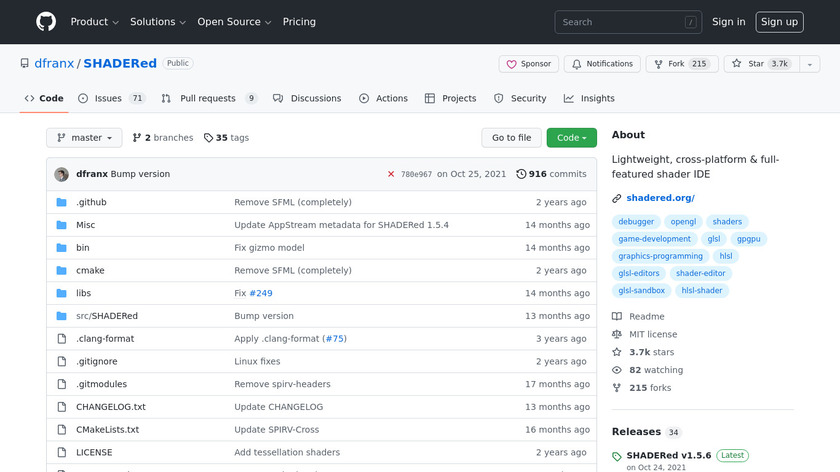Click the .github folder icon

point(62,202)
